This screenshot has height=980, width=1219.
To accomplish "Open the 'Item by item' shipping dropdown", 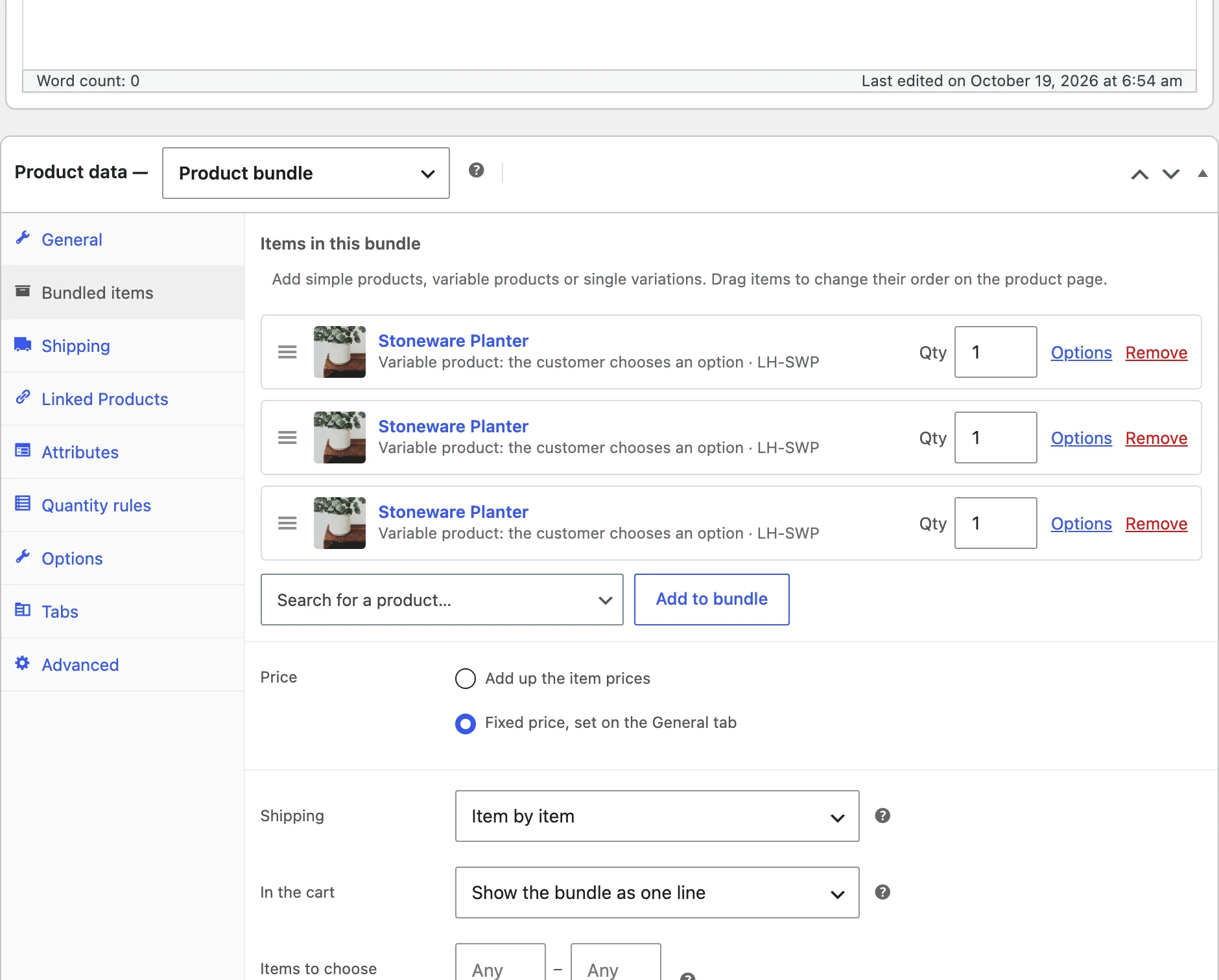I will tap(657, 816).
